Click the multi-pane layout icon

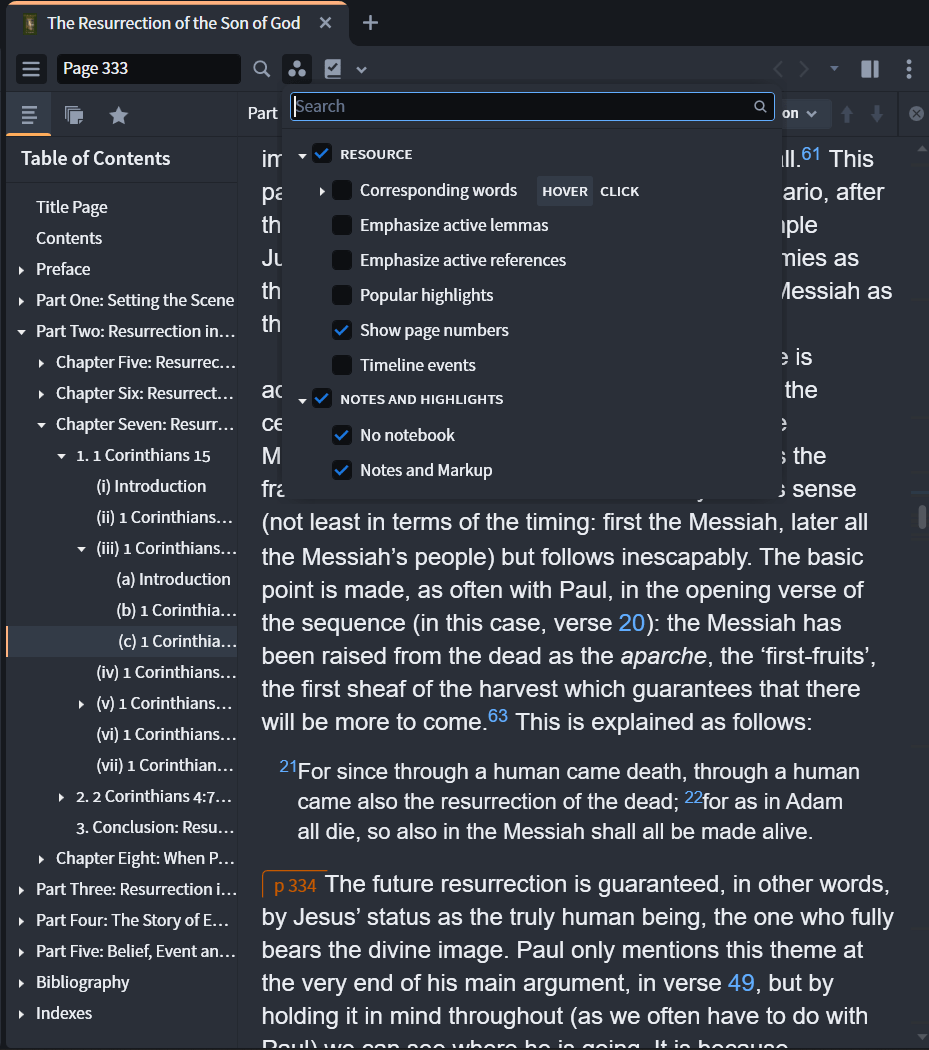tap(870, 69)
